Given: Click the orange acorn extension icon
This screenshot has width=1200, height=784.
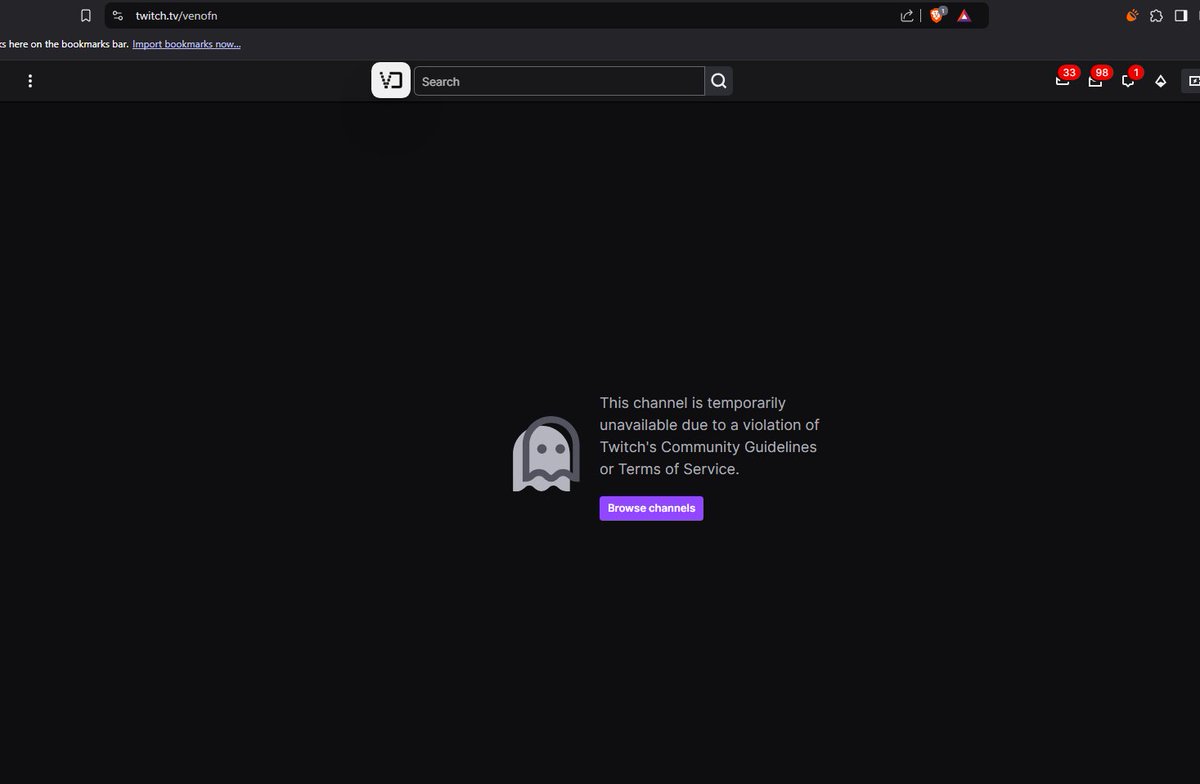Looking at the screenshot, I should tap(1132, 16).
